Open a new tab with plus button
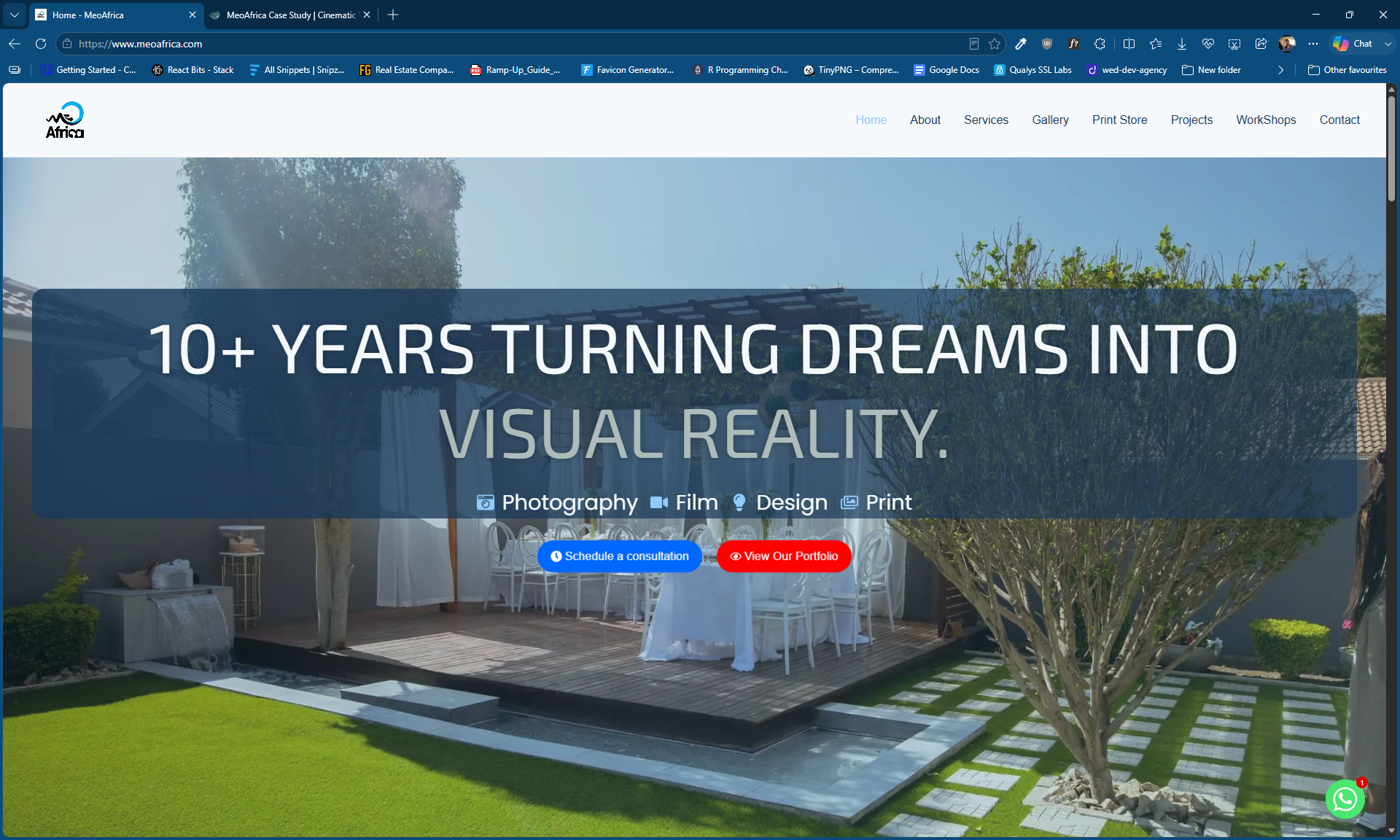The height and width of the screenshot is (840, 1400). (x=393, y=15)
